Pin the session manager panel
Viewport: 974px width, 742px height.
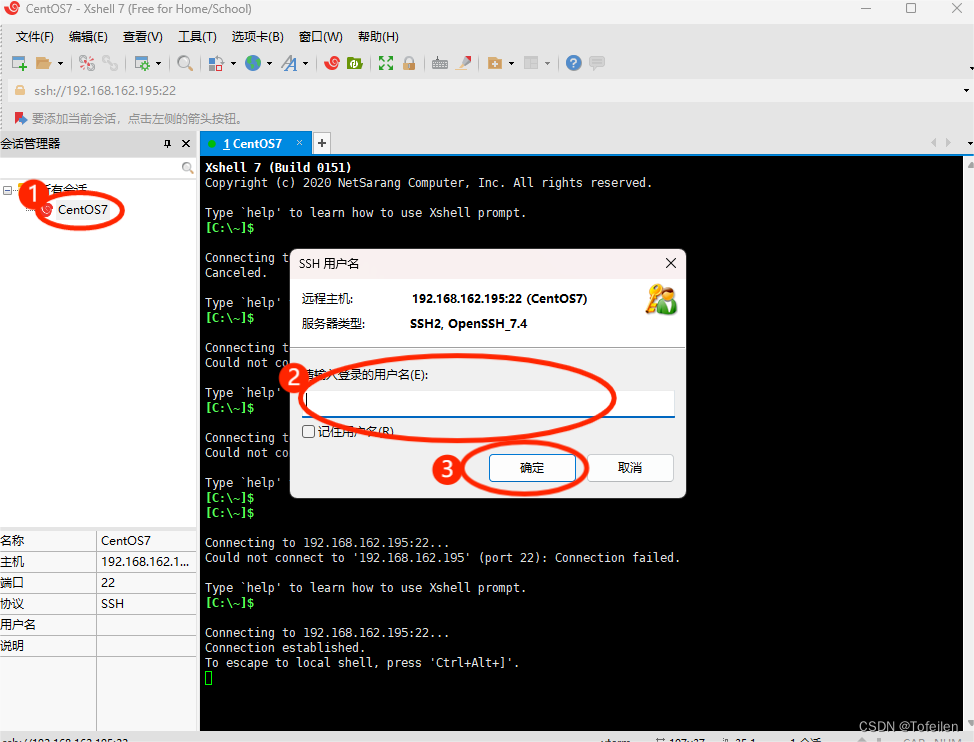click(x=167, y=143)
